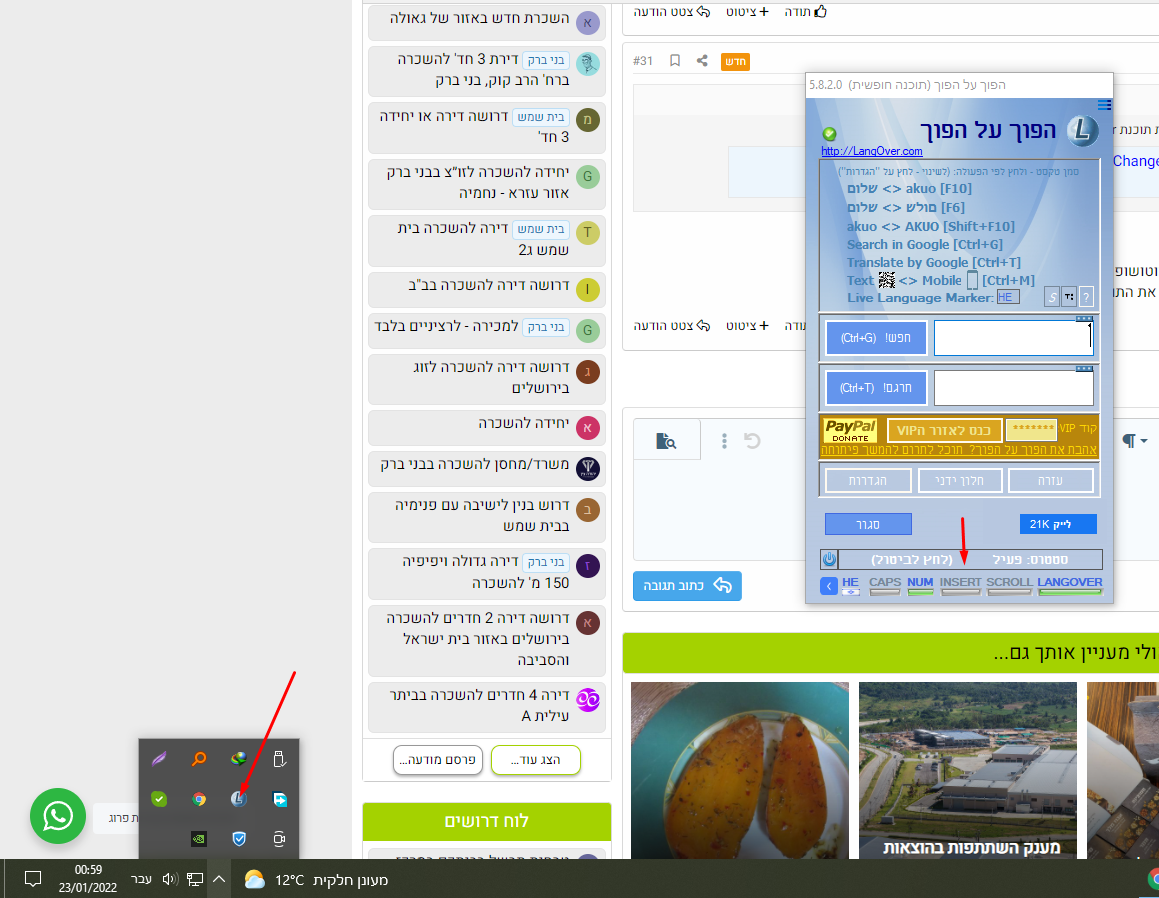
Task: Click Safely Remove Hardware USB tray icon
Action: tap(279, 759)
